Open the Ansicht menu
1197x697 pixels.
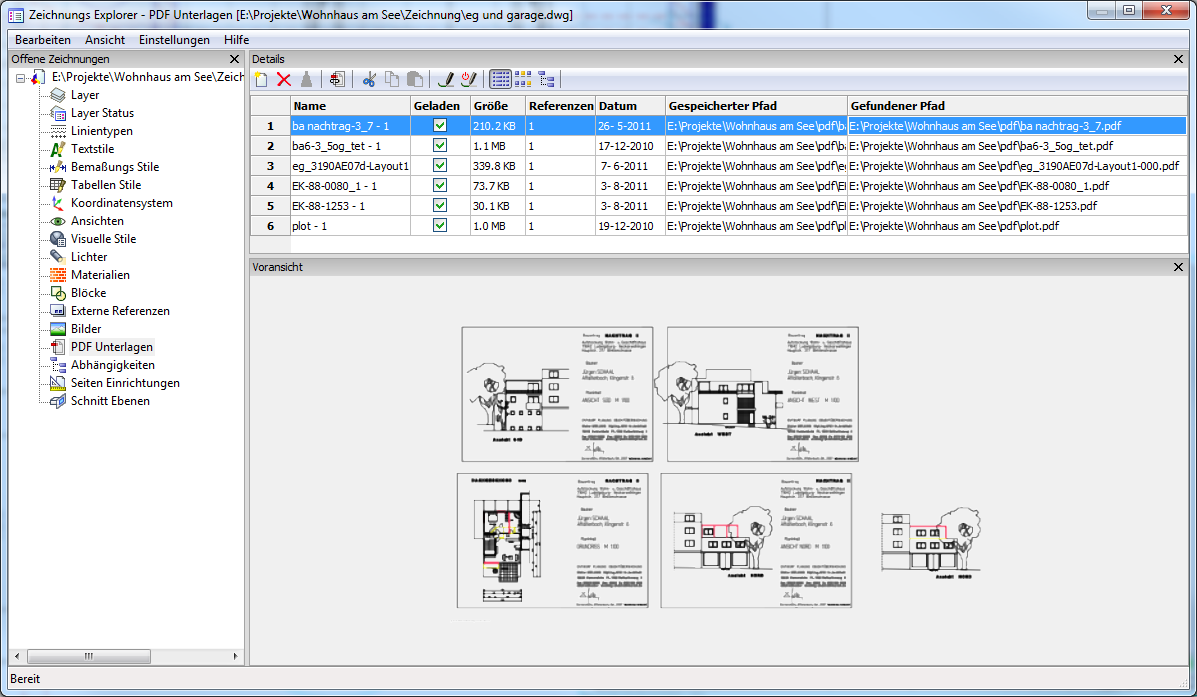pyautogui.click(x=105, y=40)
